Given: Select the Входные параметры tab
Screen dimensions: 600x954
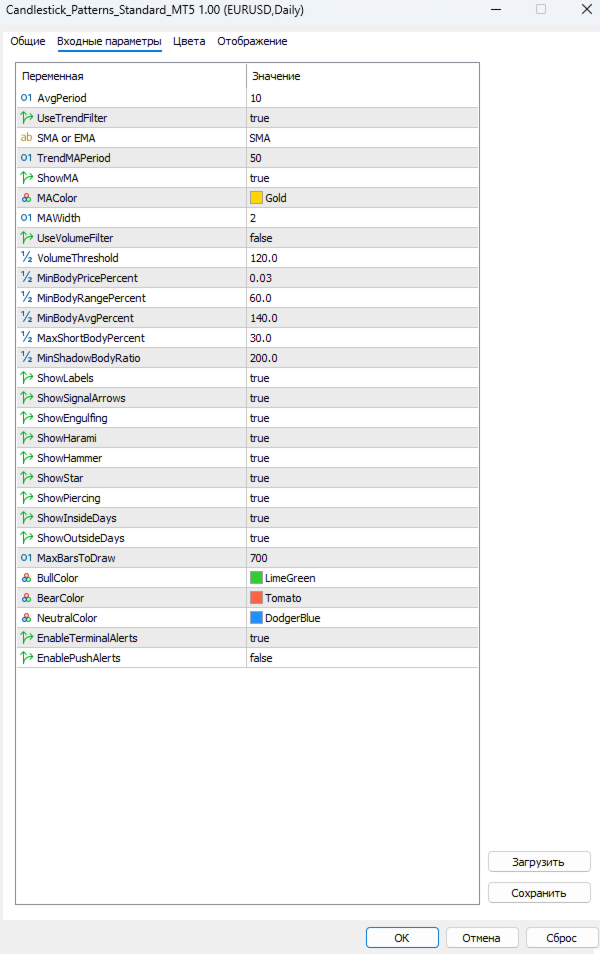Looking at the screenshot, I should [x=110, y=41].
